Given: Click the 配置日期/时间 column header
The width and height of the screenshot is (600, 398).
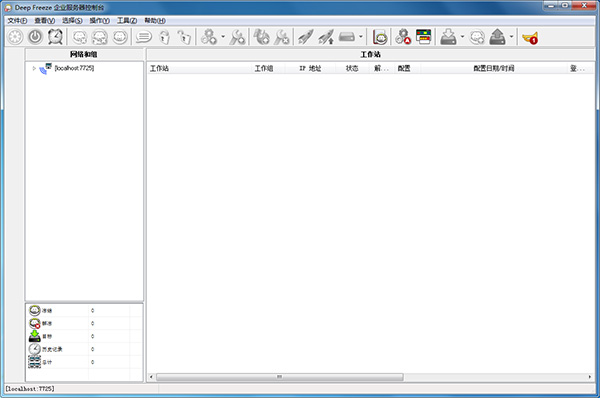Looking at the screenshot, I should tap(494, 69).
